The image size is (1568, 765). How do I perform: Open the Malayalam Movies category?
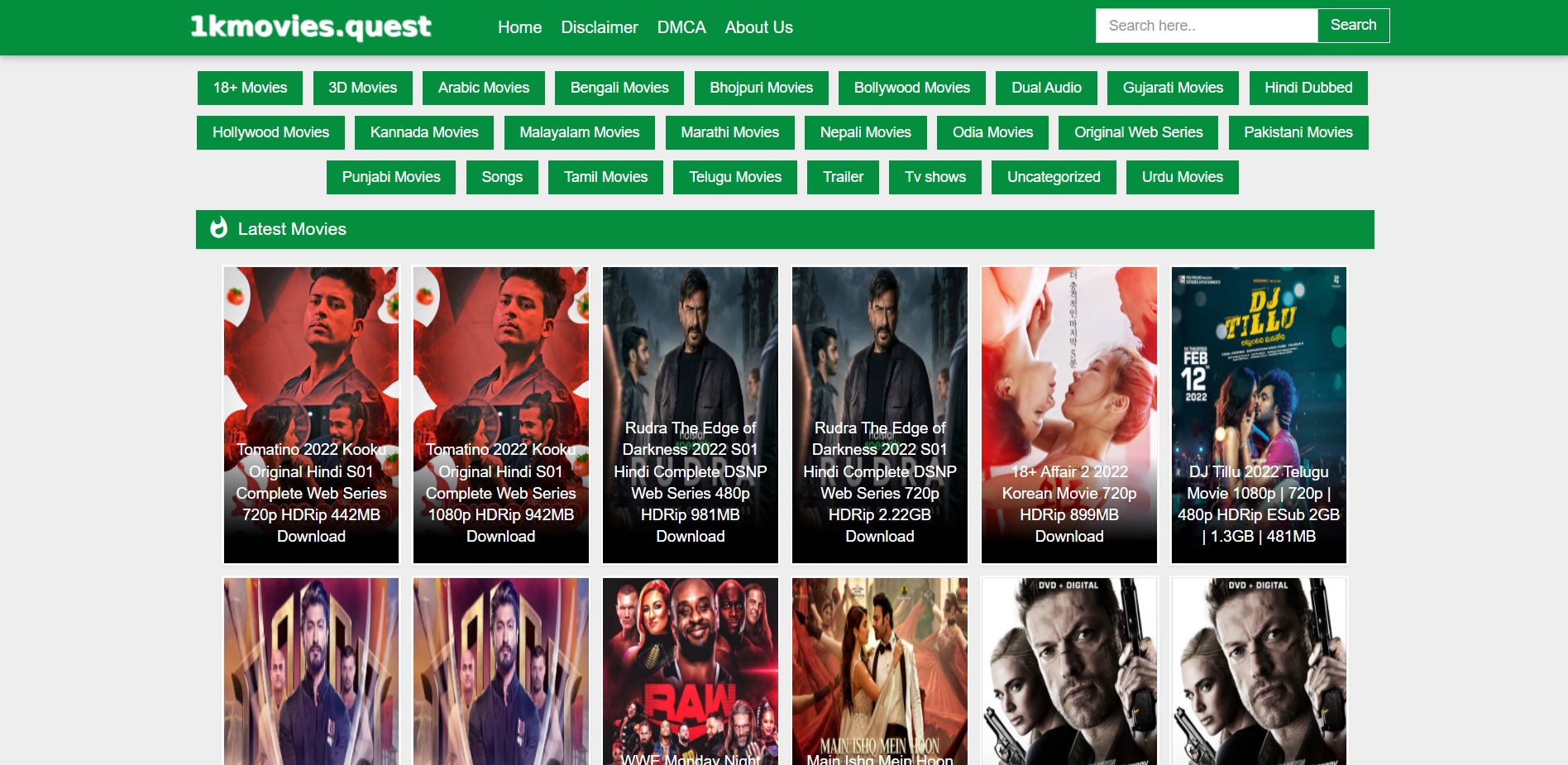click(579, 132)
